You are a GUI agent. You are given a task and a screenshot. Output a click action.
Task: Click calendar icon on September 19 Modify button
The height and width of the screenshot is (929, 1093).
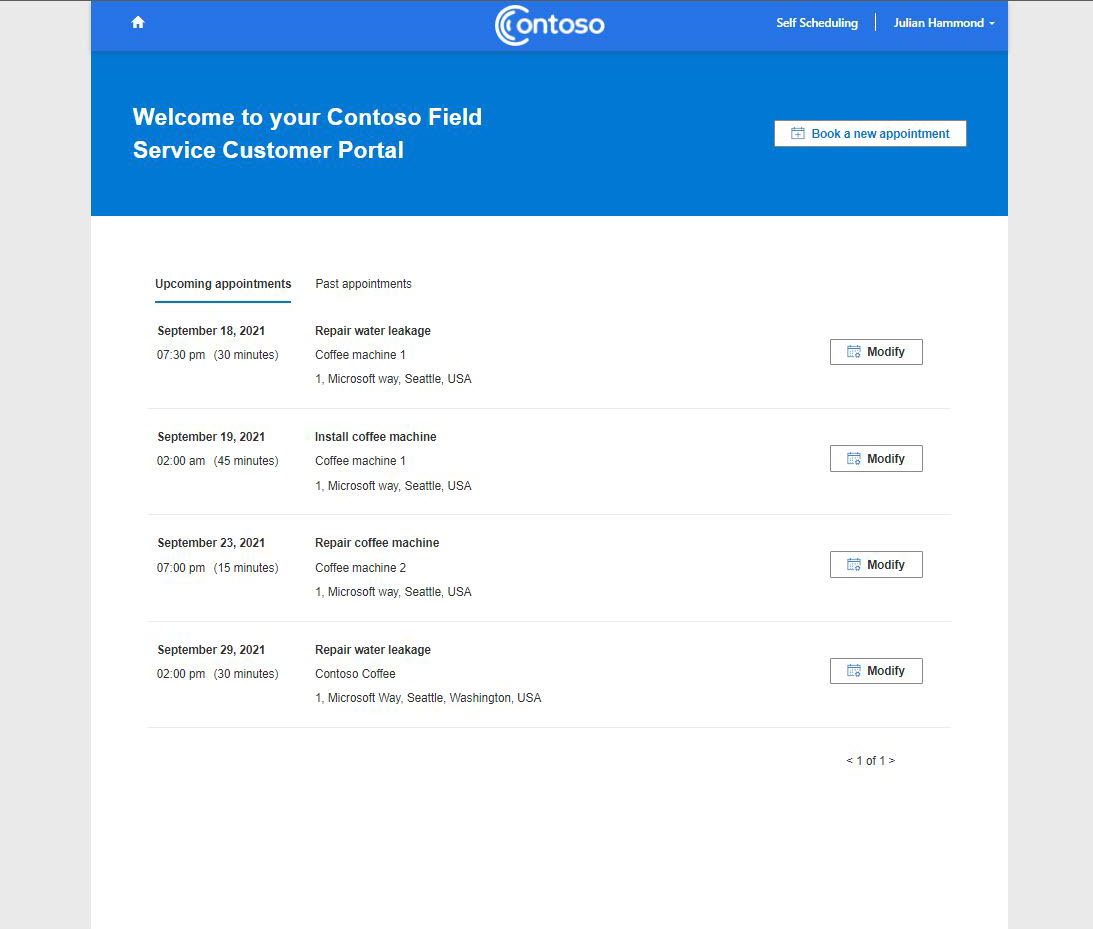coord(853,459)
